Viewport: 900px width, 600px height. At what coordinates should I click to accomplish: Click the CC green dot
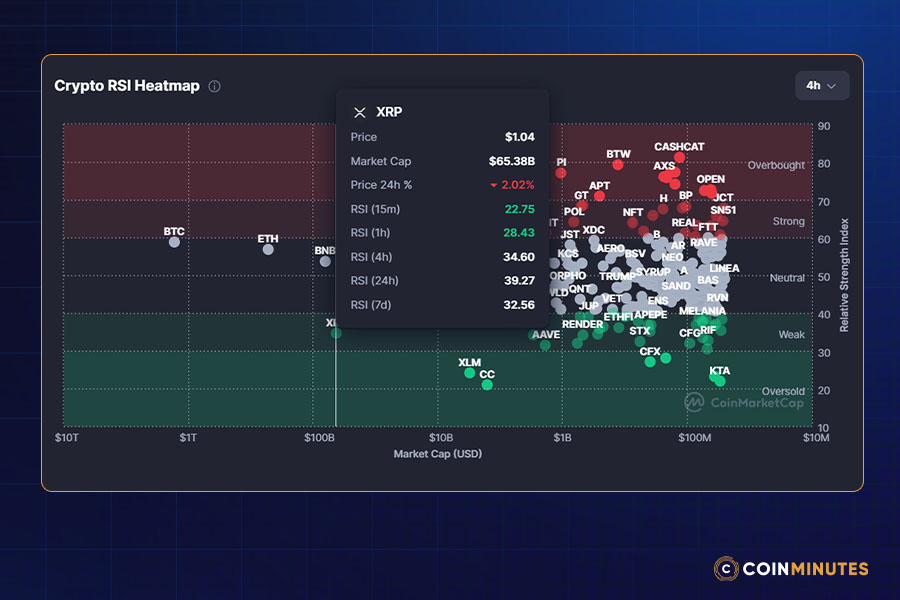pos(487,385)
